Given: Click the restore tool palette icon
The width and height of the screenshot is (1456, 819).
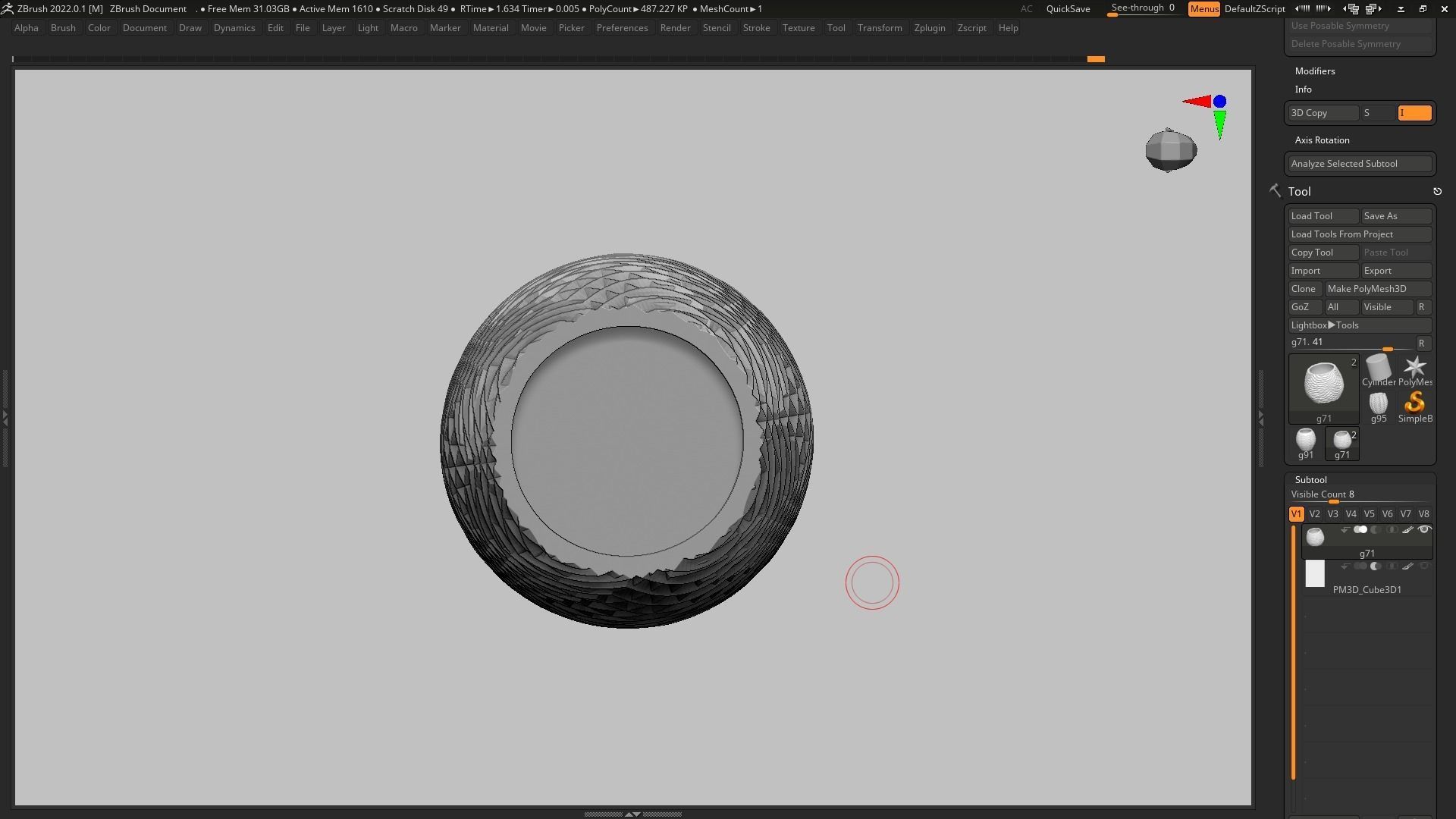Looking at the screenshot, I should (x=1437, y=192).
